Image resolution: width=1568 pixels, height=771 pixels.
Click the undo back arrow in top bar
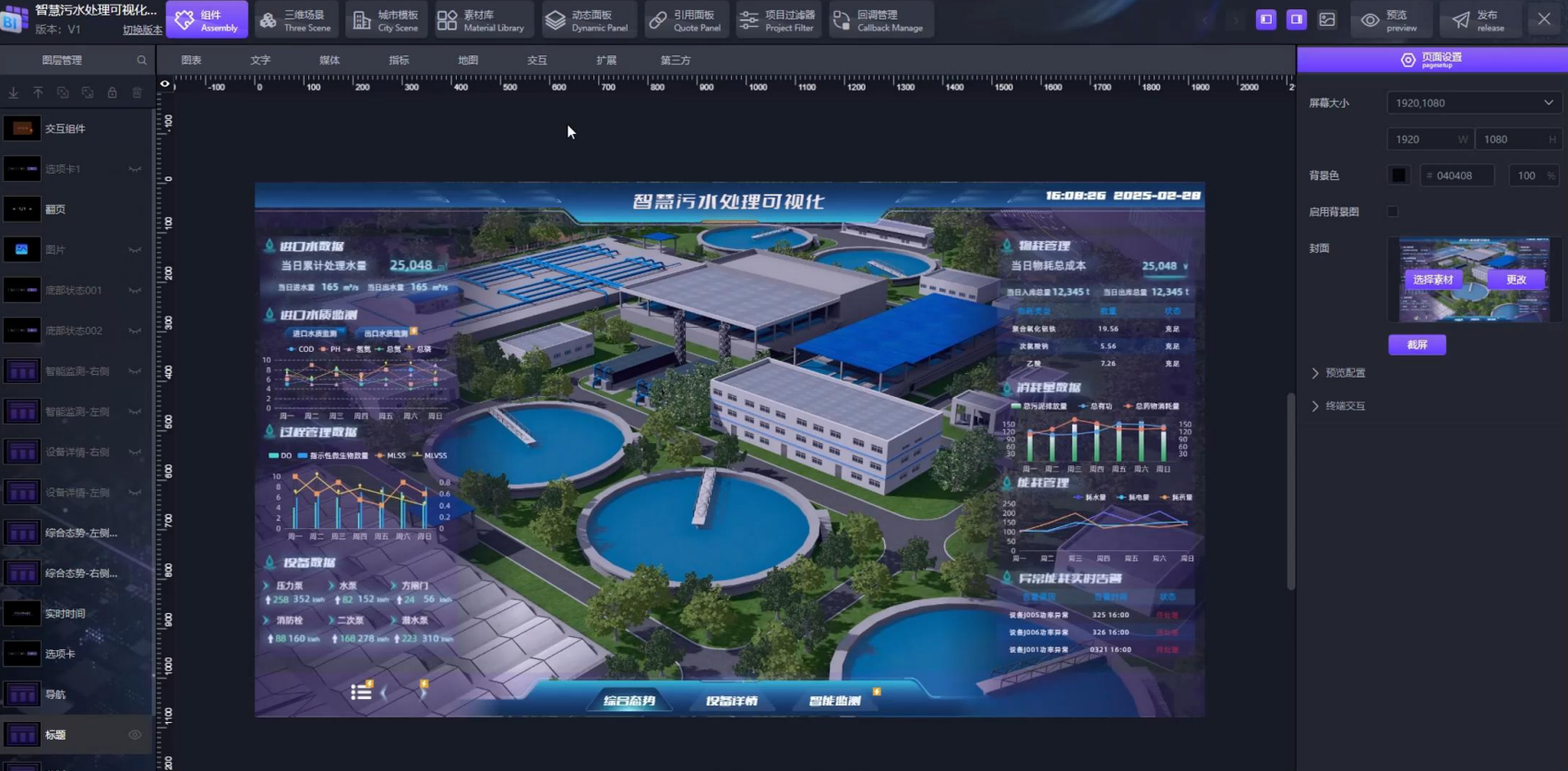coord(1205,19)
